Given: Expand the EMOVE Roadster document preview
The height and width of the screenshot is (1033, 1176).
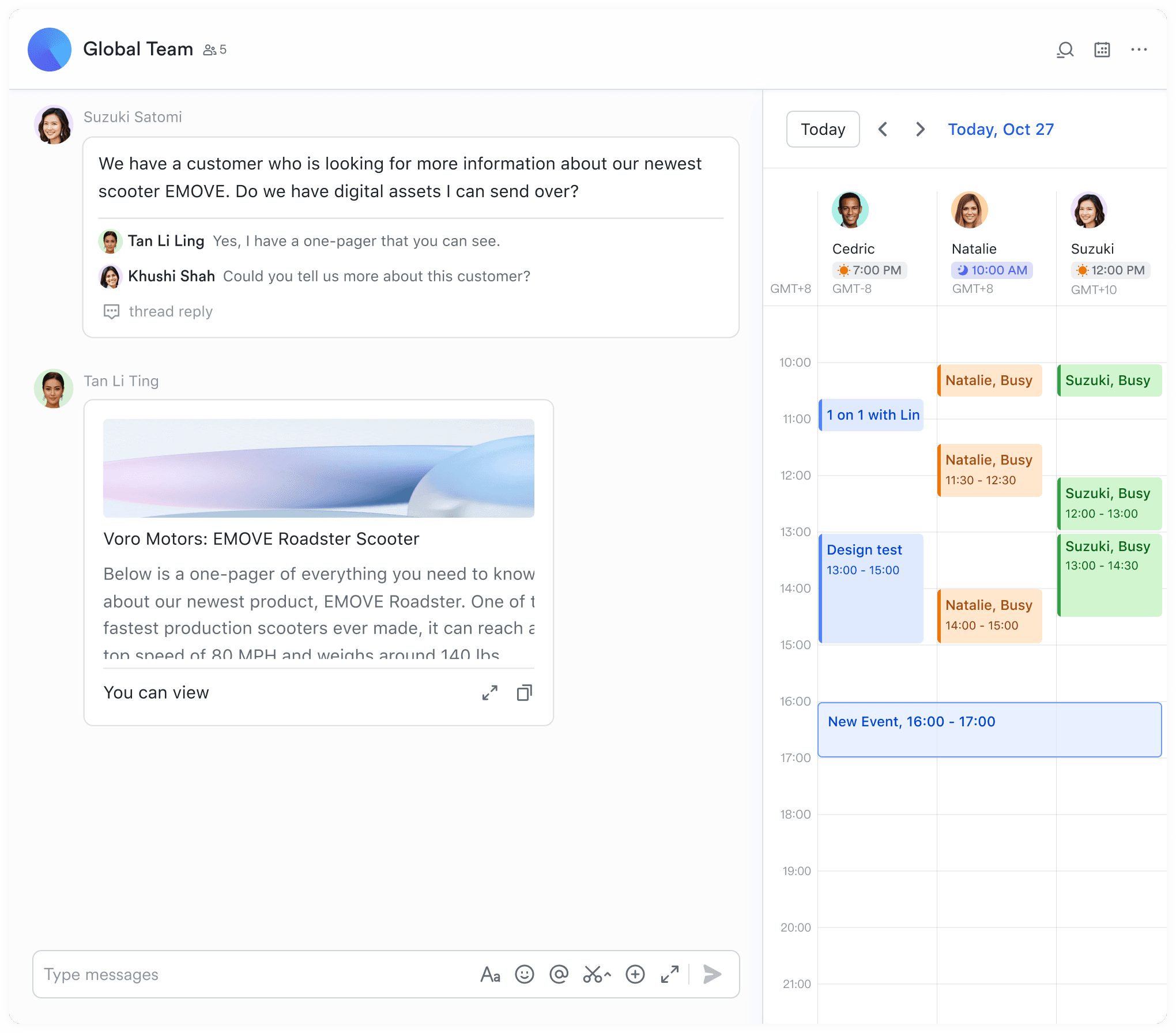Looking at the screenshot, I should coord(489,692).
